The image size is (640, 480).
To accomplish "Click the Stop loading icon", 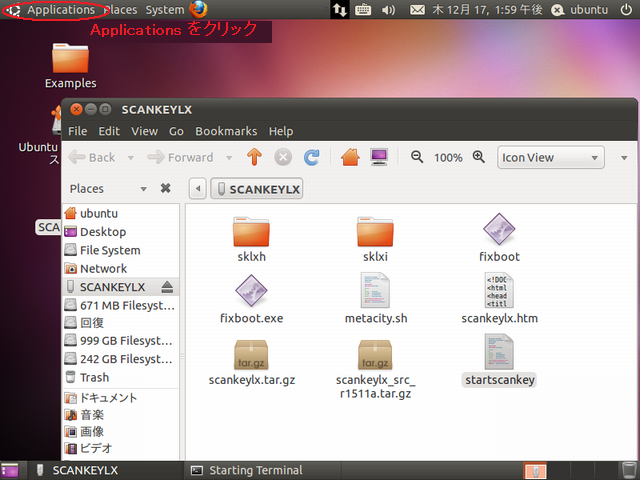I will 283,157.
